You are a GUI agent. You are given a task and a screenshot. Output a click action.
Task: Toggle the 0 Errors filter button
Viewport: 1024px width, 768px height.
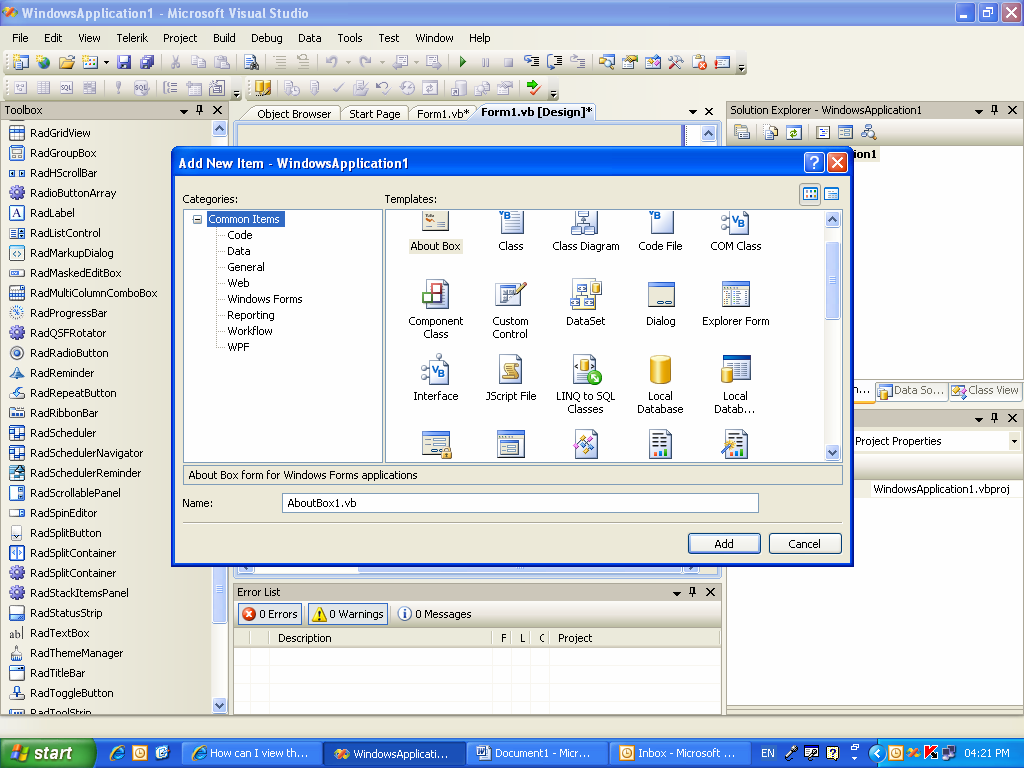(x=270, y=614)
